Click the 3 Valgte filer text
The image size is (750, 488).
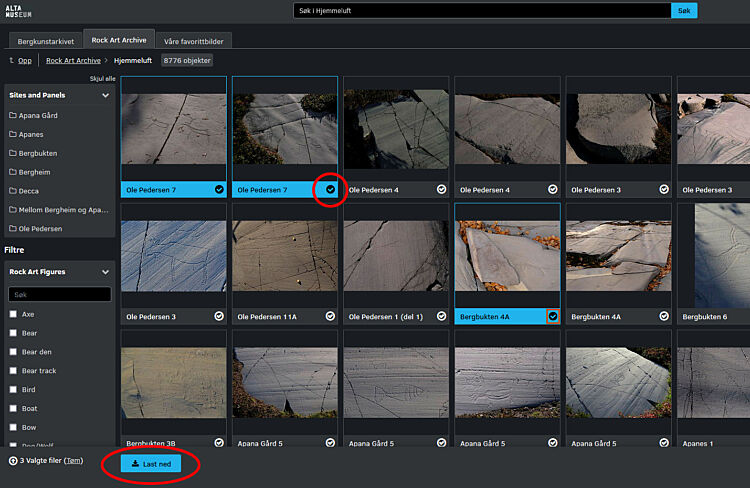tap(41, 460)
